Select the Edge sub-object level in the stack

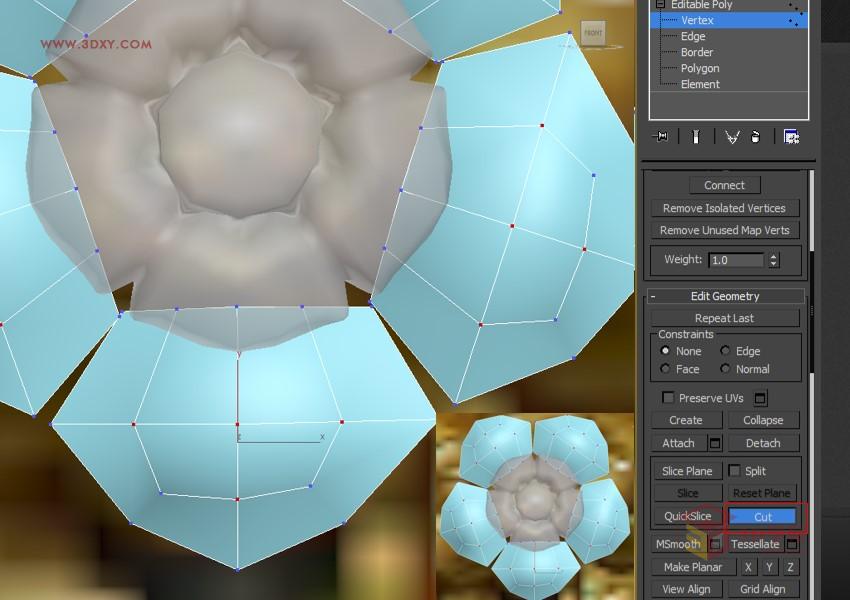[693, 36]
